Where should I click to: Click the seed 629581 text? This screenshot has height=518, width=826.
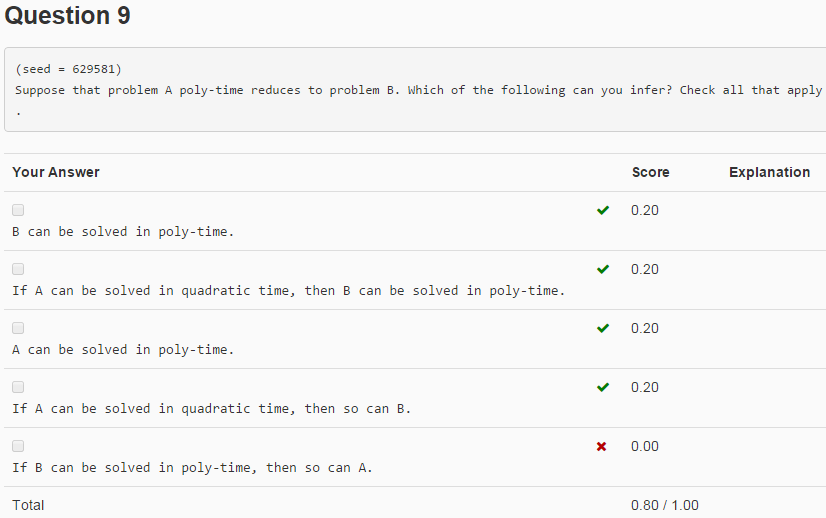[x=68, y=69]
